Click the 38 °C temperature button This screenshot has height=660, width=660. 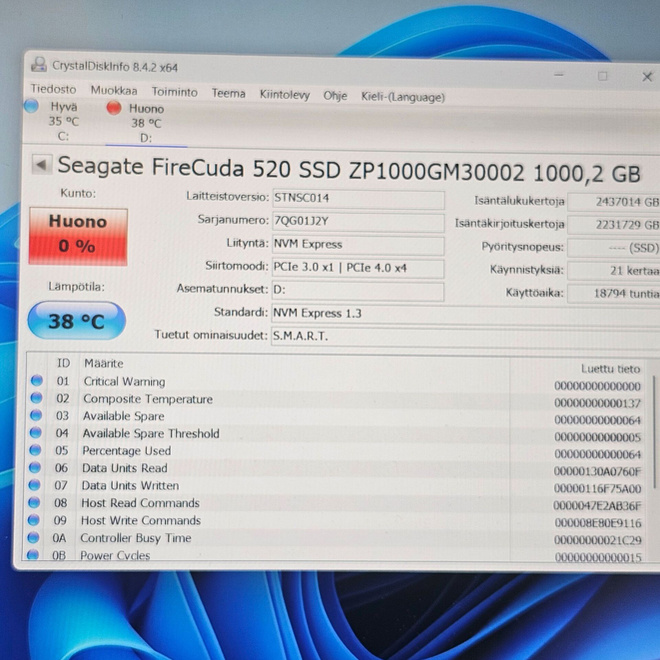[76, 321]
